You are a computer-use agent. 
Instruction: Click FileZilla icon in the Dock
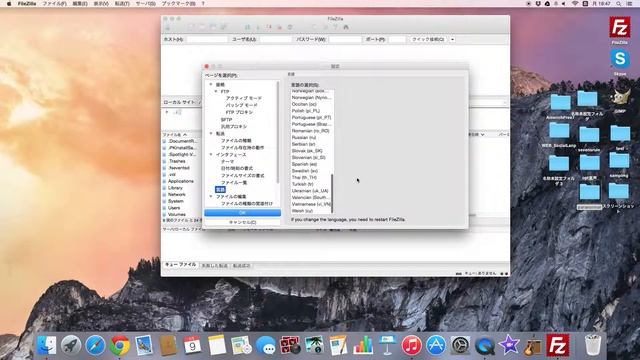pos(558,345)
